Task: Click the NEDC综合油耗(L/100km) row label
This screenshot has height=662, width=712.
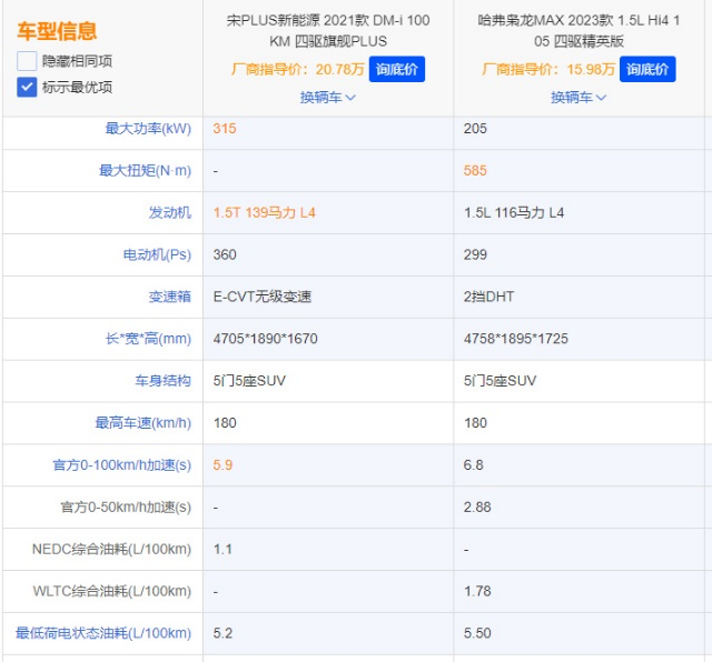Action: [x=112, y=549]
